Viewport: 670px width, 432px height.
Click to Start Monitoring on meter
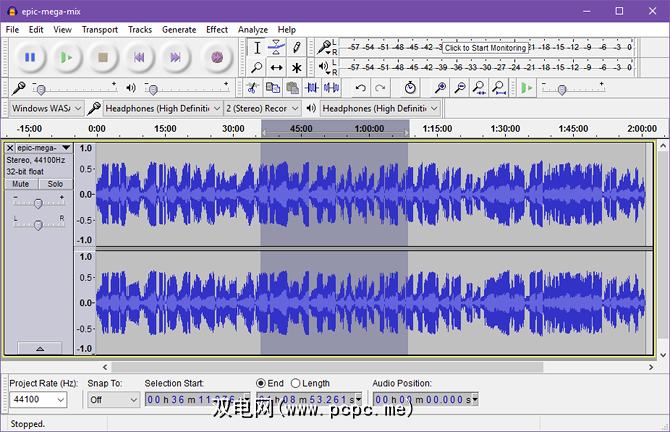[x=485, y=47]
